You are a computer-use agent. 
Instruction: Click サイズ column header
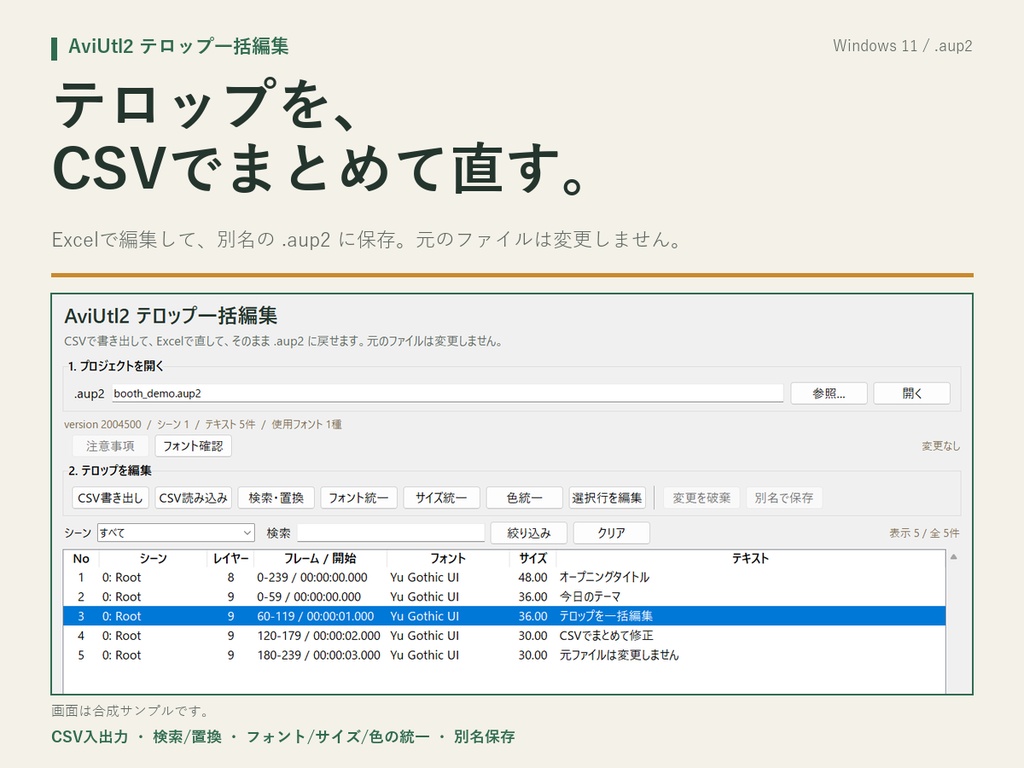tap(532, 558)
